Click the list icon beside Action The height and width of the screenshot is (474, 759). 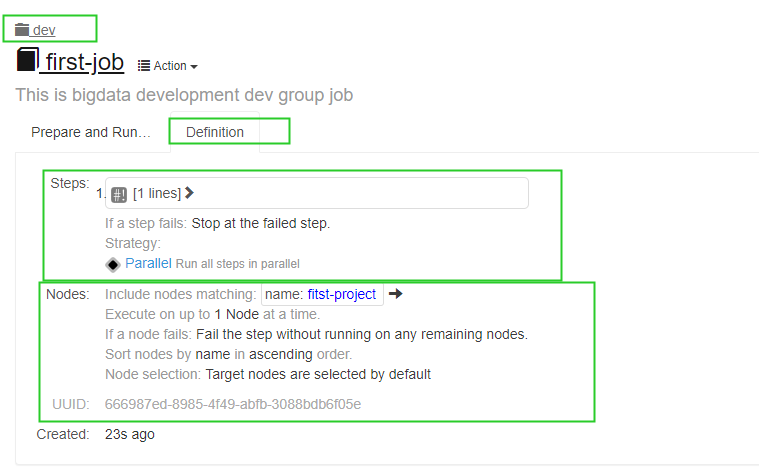(144, 66)
